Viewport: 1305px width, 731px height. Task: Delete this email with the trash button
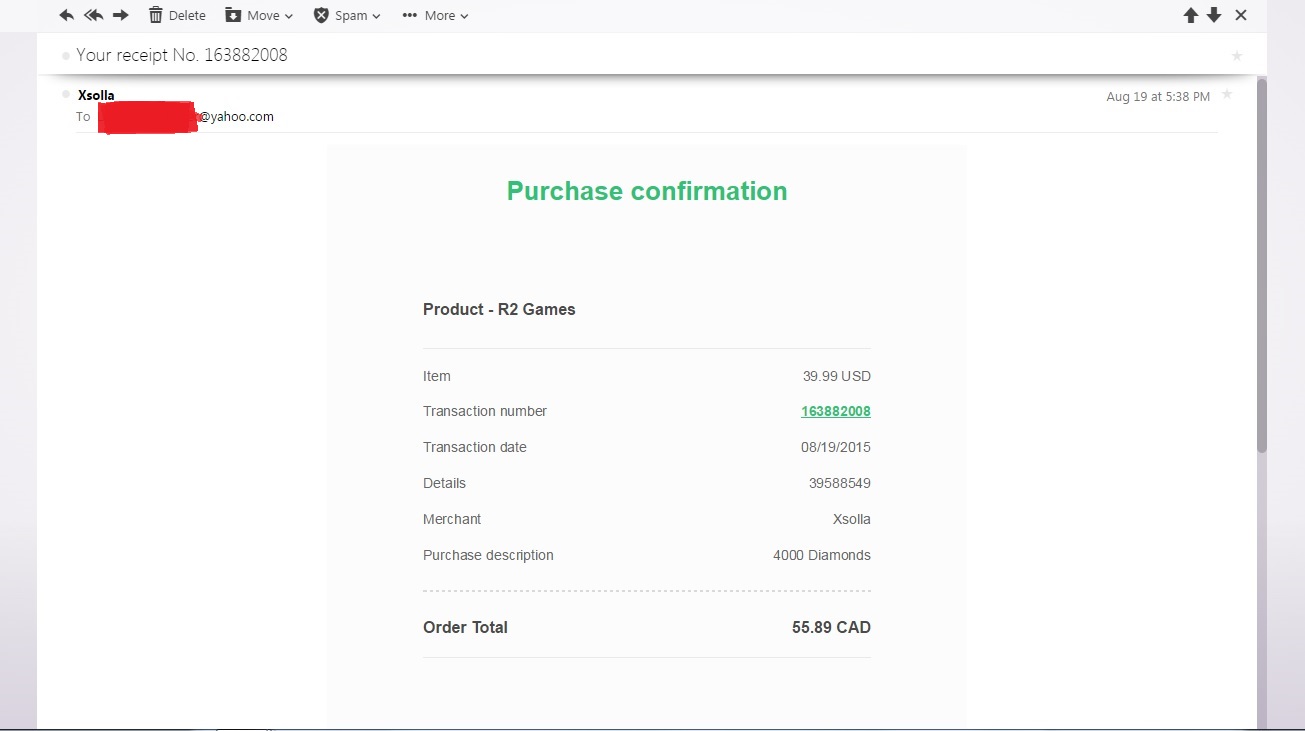177,15
